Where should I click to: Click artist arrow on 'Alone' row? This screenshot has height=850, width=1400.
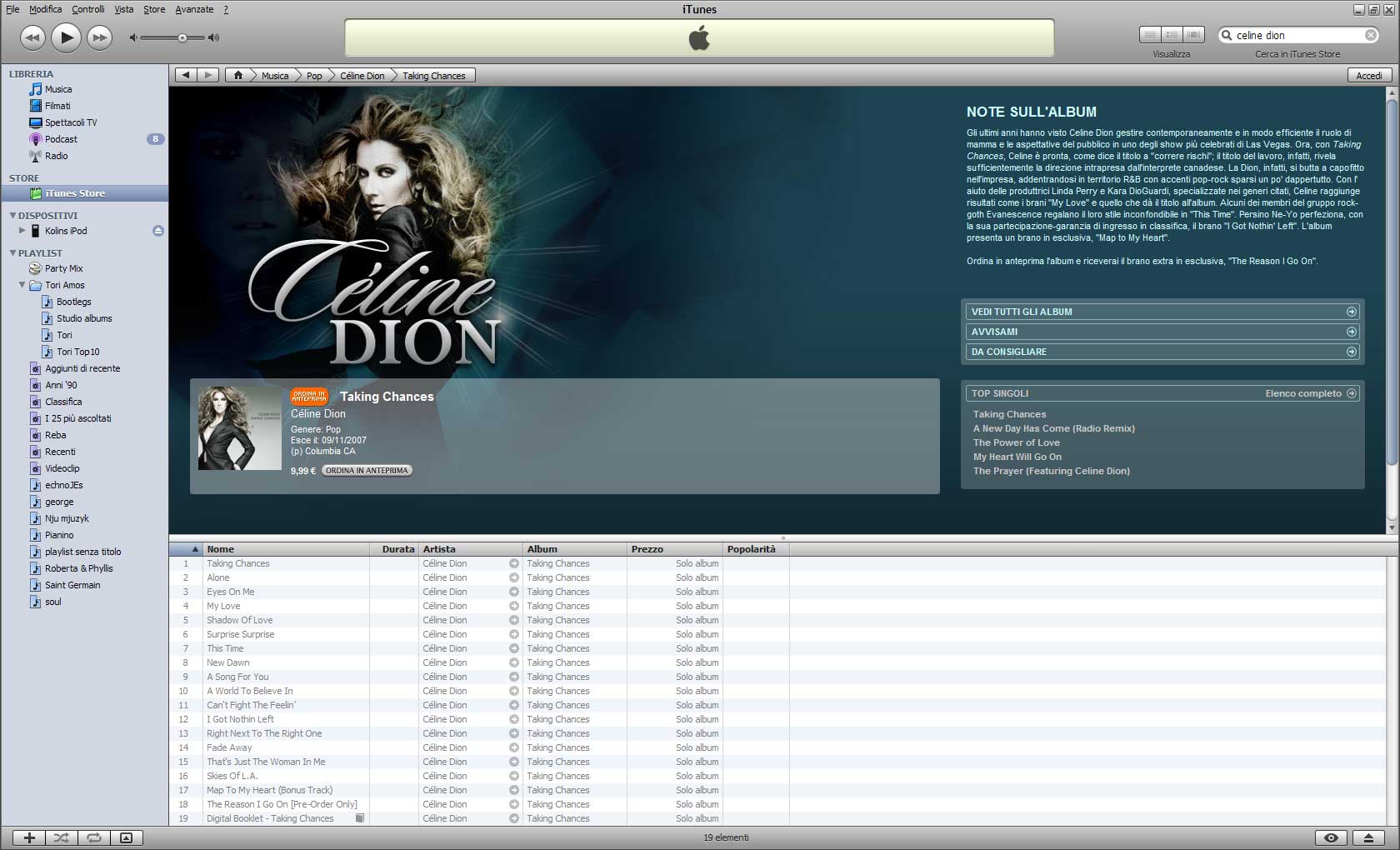513,577
